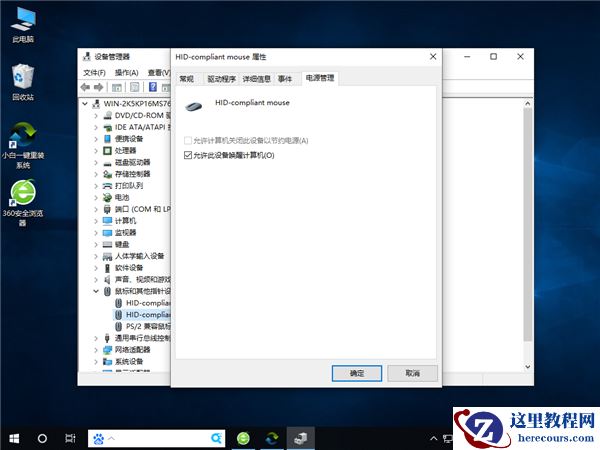Collapse the WIN-2K5KP16MS76 root node
The image size is (600, 450).
pyautogui.click(x=85, y=103)
